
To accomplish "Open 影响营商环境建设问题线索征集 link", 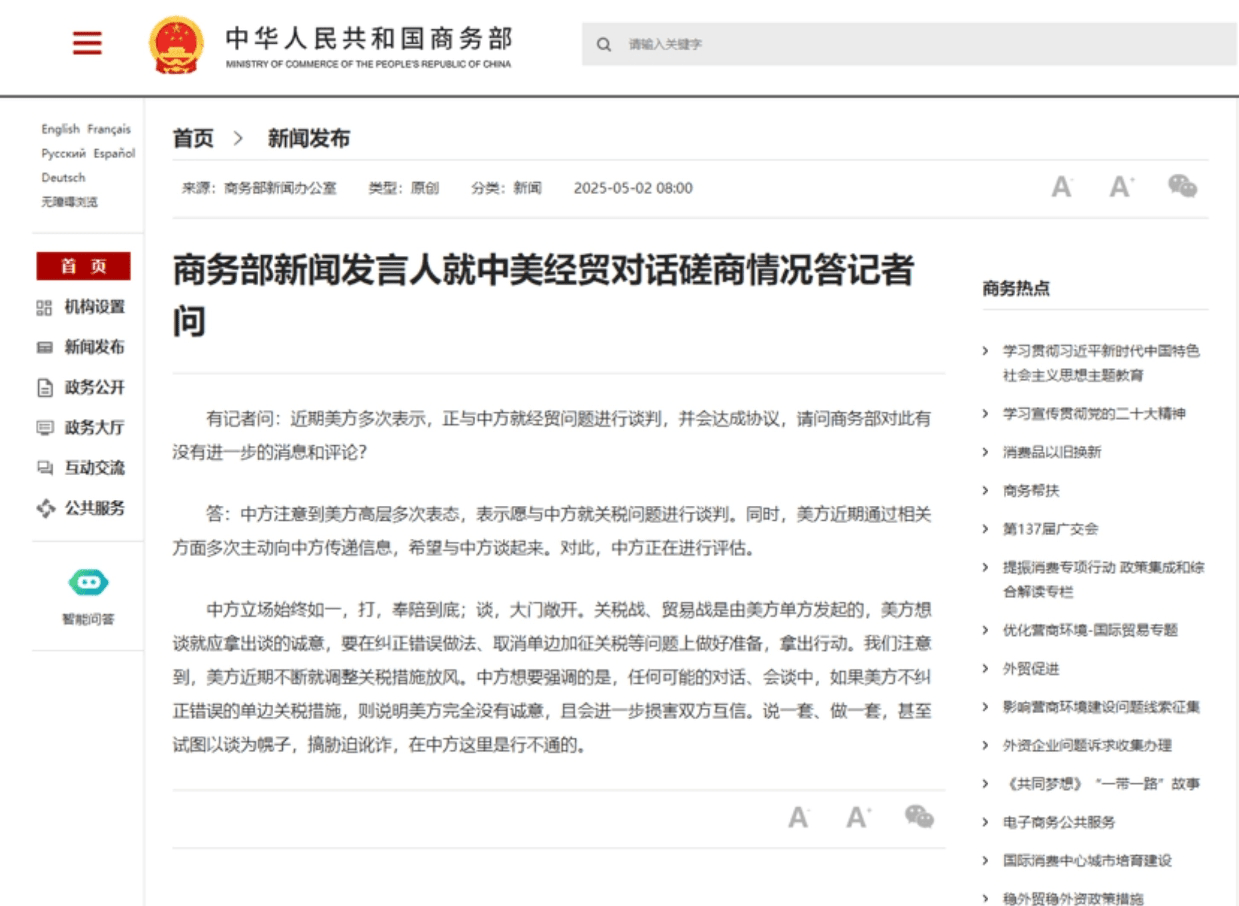I will (x=1101, y=707).
